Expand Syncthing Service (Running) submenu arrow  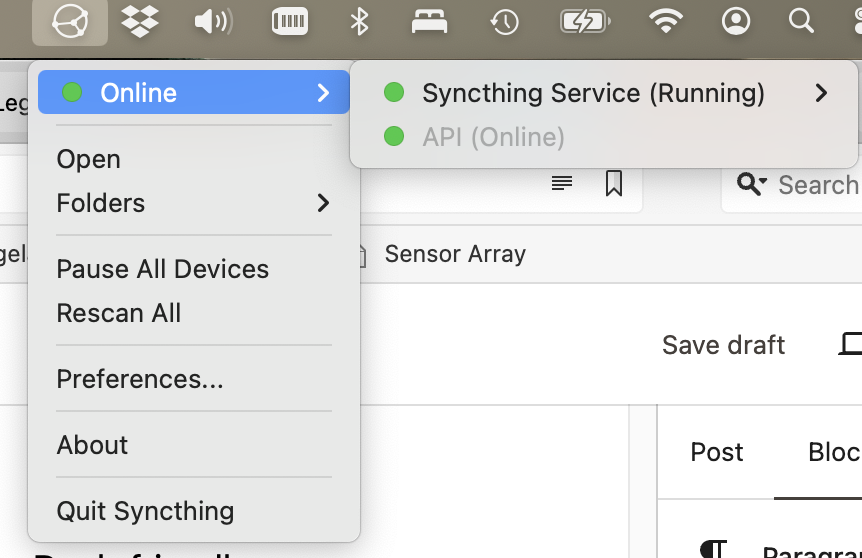(x=821, y=93)
